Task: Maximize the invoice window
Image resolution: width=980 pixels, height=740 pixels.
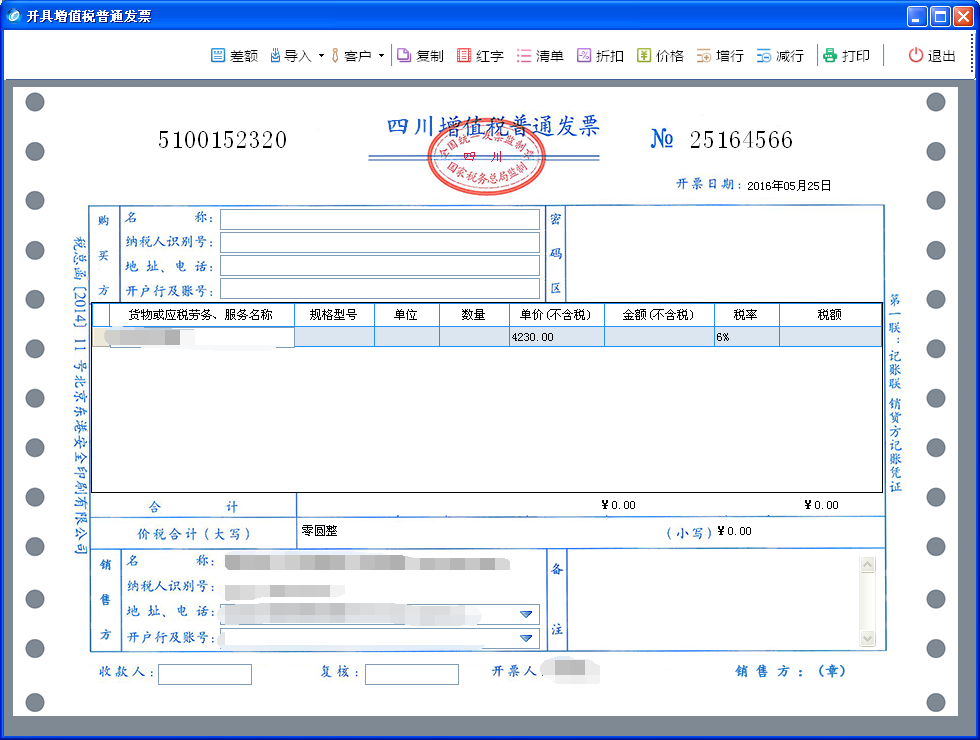Action: click(940, 16)
